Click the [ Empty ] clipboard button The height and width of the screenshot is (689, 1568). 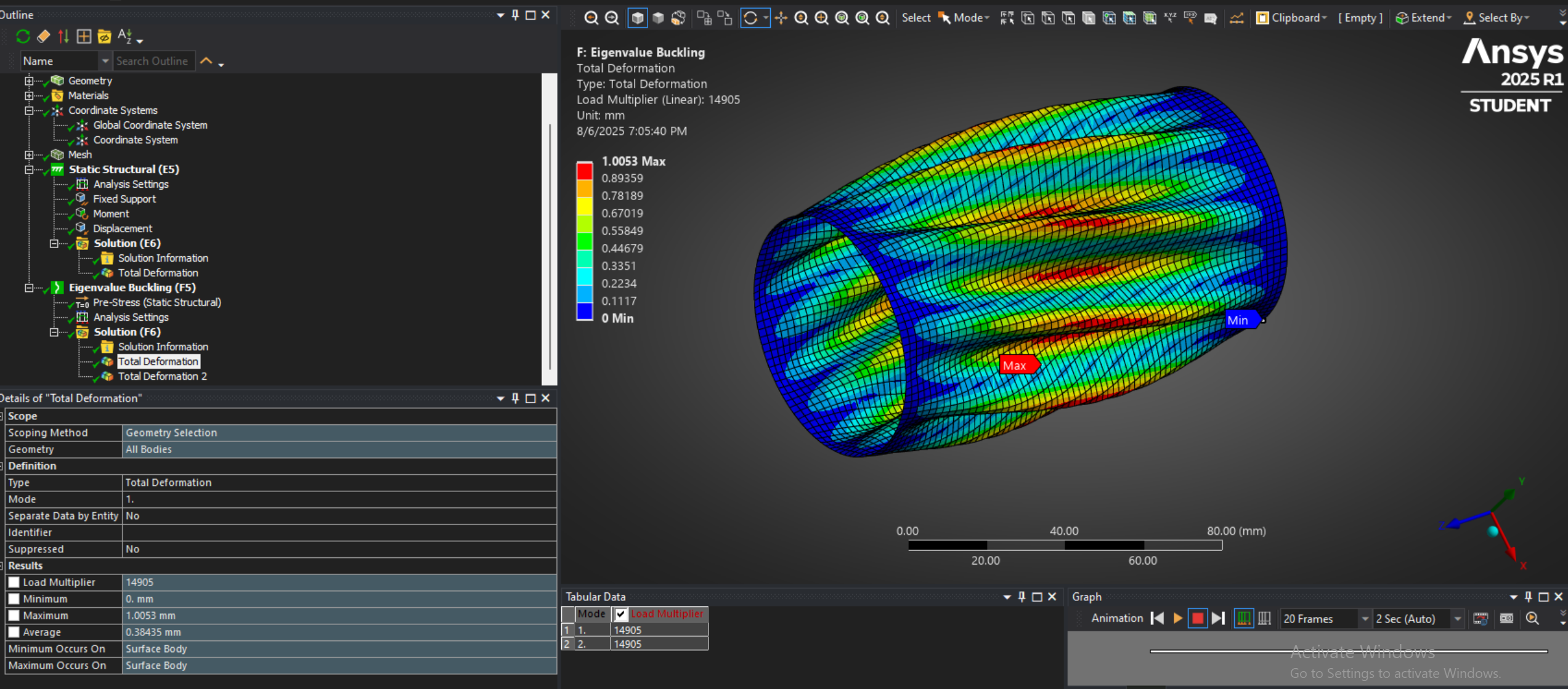pyautogui.click(x=1360, y=18)
